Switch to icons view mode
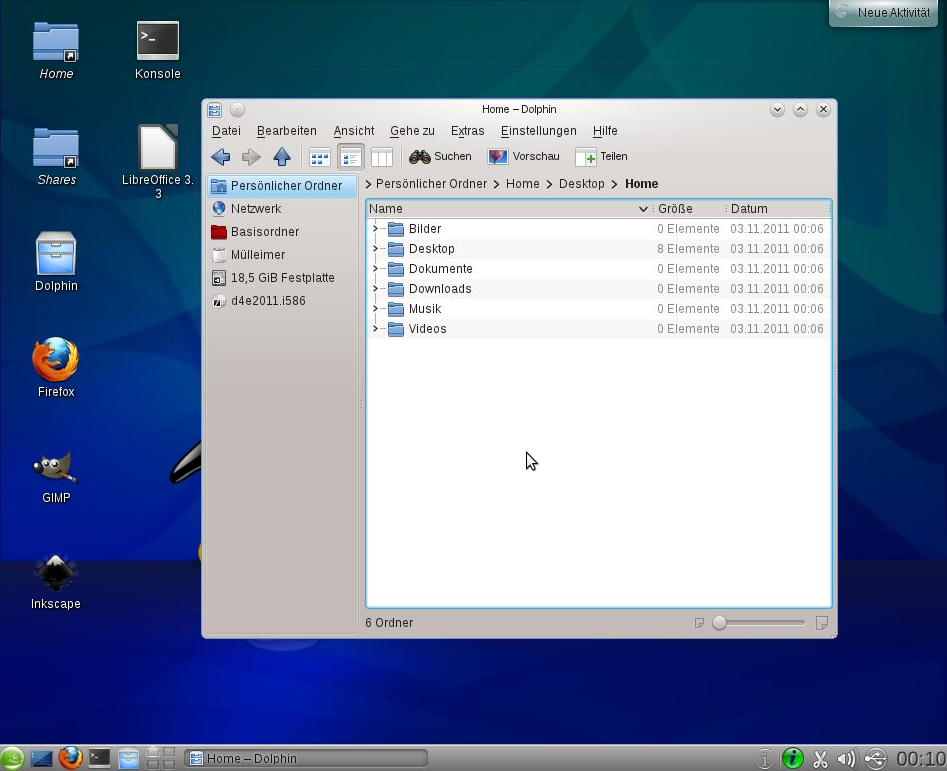This screenshot has height=771, width=947. coord(319,158)
